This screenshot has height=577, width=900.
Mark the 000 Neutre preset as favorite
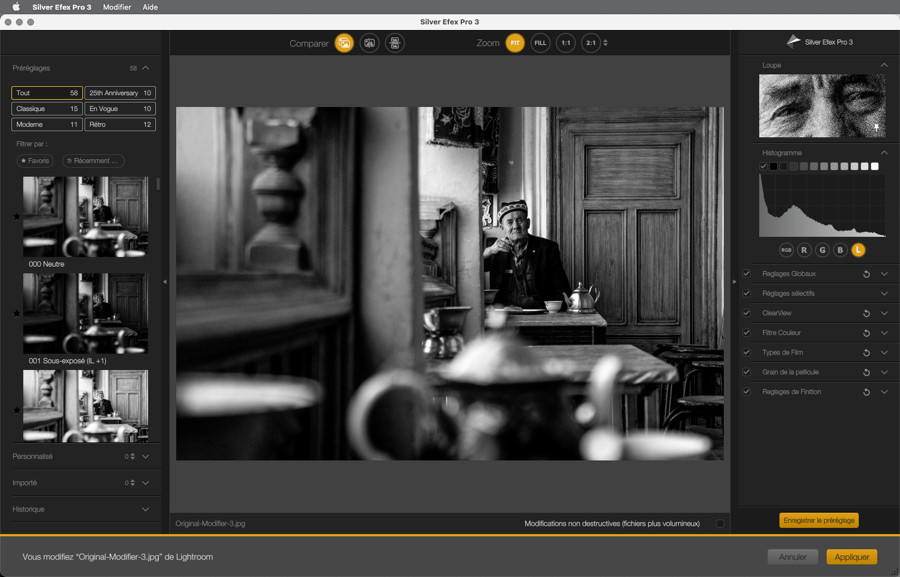(17, 216)
